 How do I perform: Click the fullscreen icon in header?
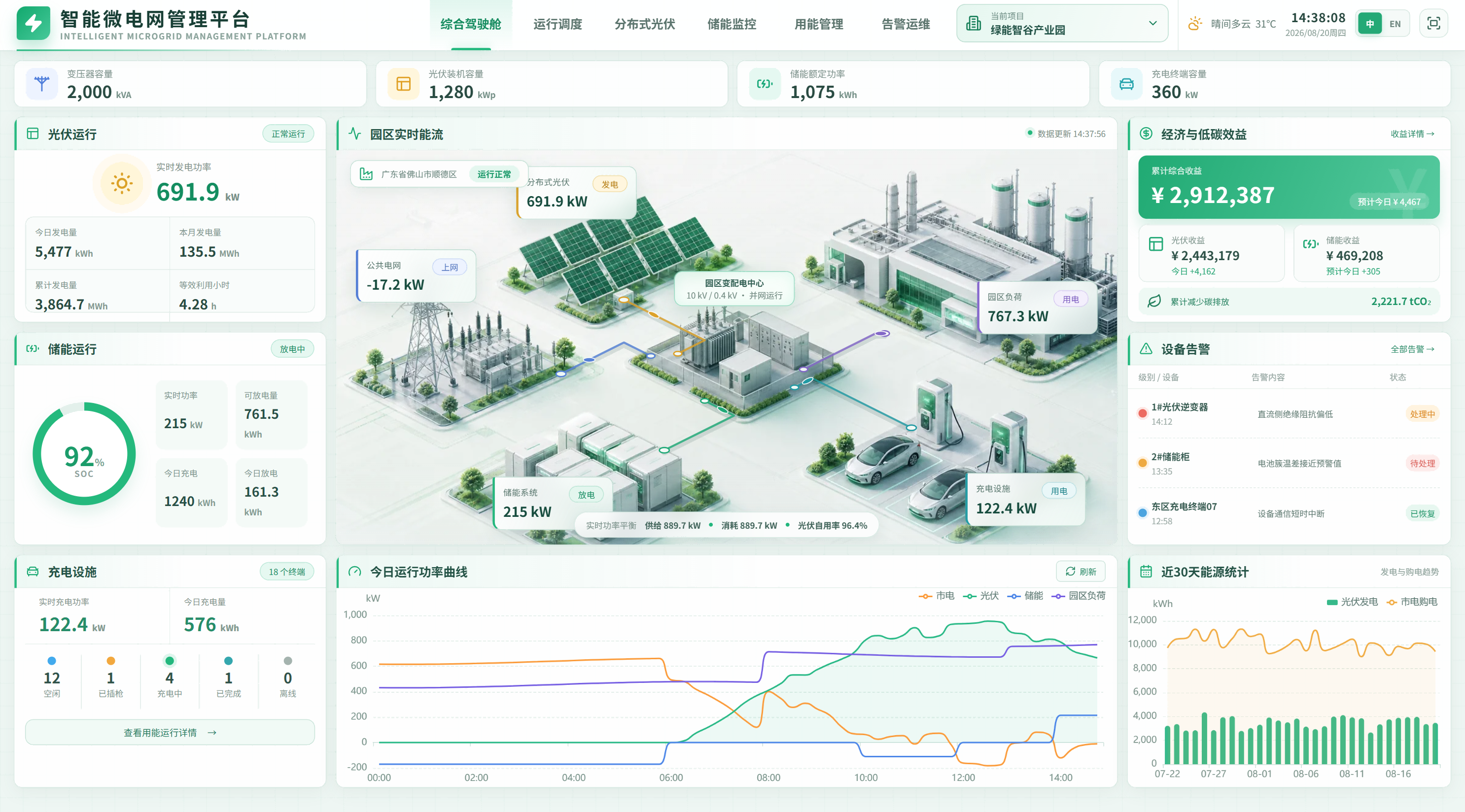tap(1433, 23)
